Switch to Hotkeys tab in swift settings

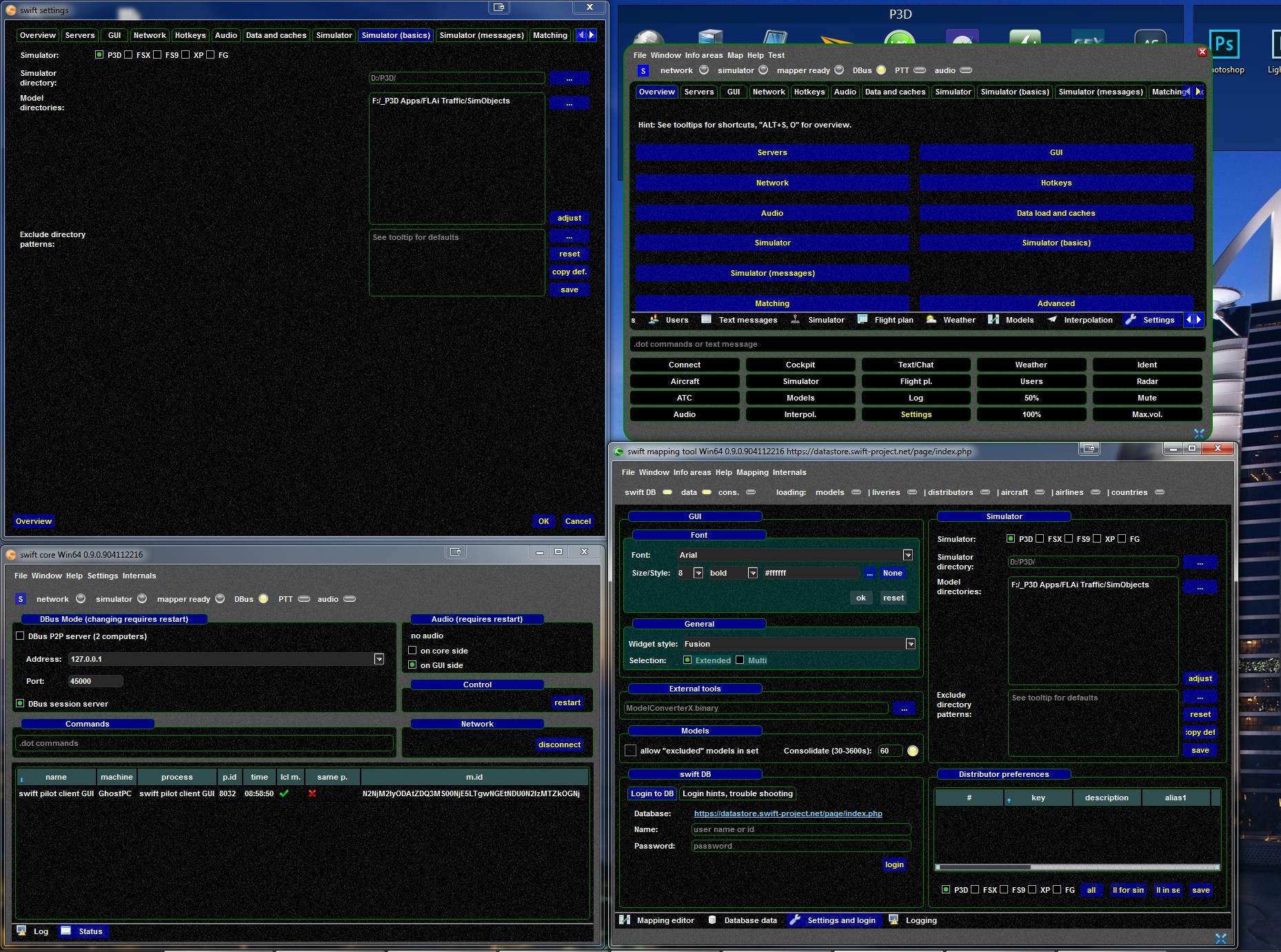(x=190, y=35)
